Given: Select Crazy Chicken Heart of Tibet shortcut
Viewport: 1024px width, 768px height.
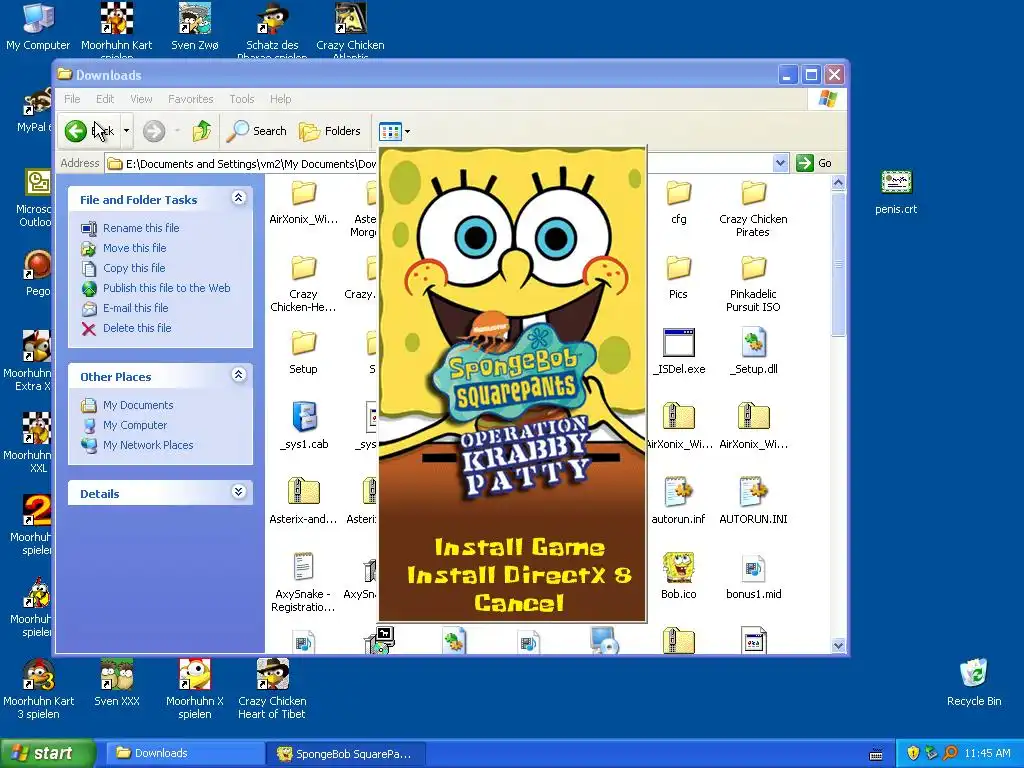Looking at the screenshot, I should [x=272, y=689].
